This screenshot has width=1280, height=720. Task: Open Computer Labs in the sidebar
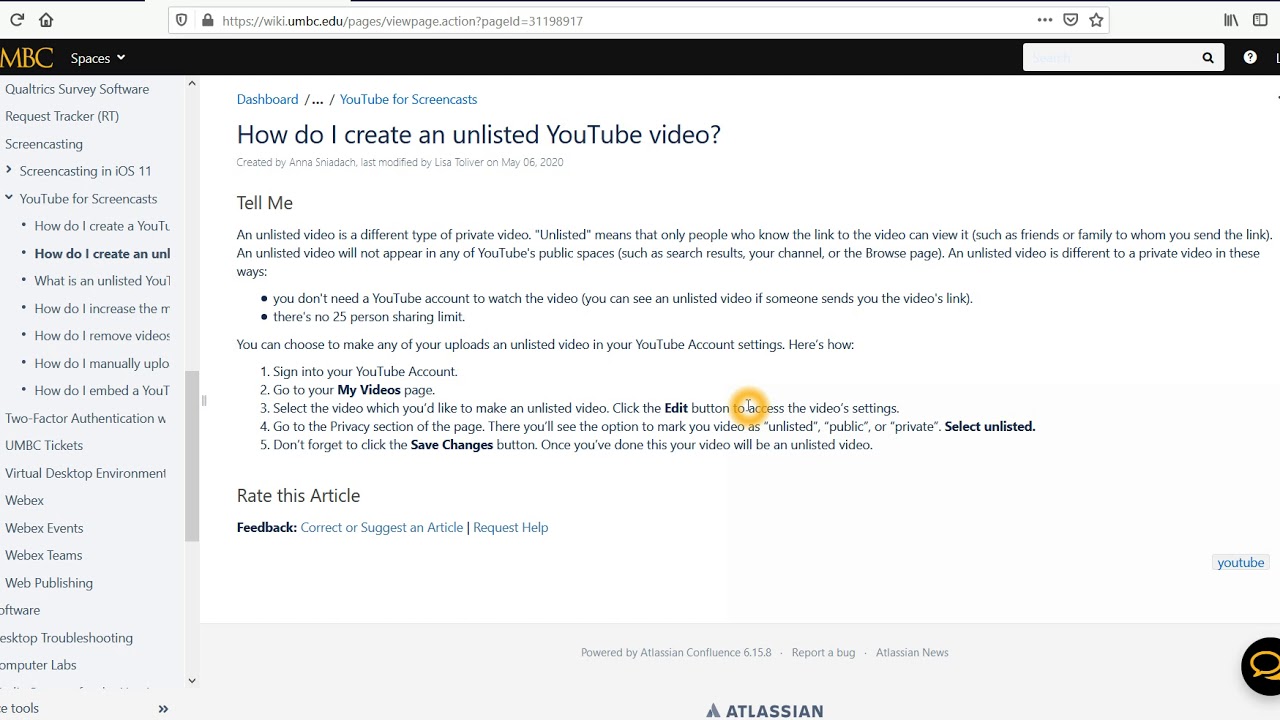[x=38, y=665]
